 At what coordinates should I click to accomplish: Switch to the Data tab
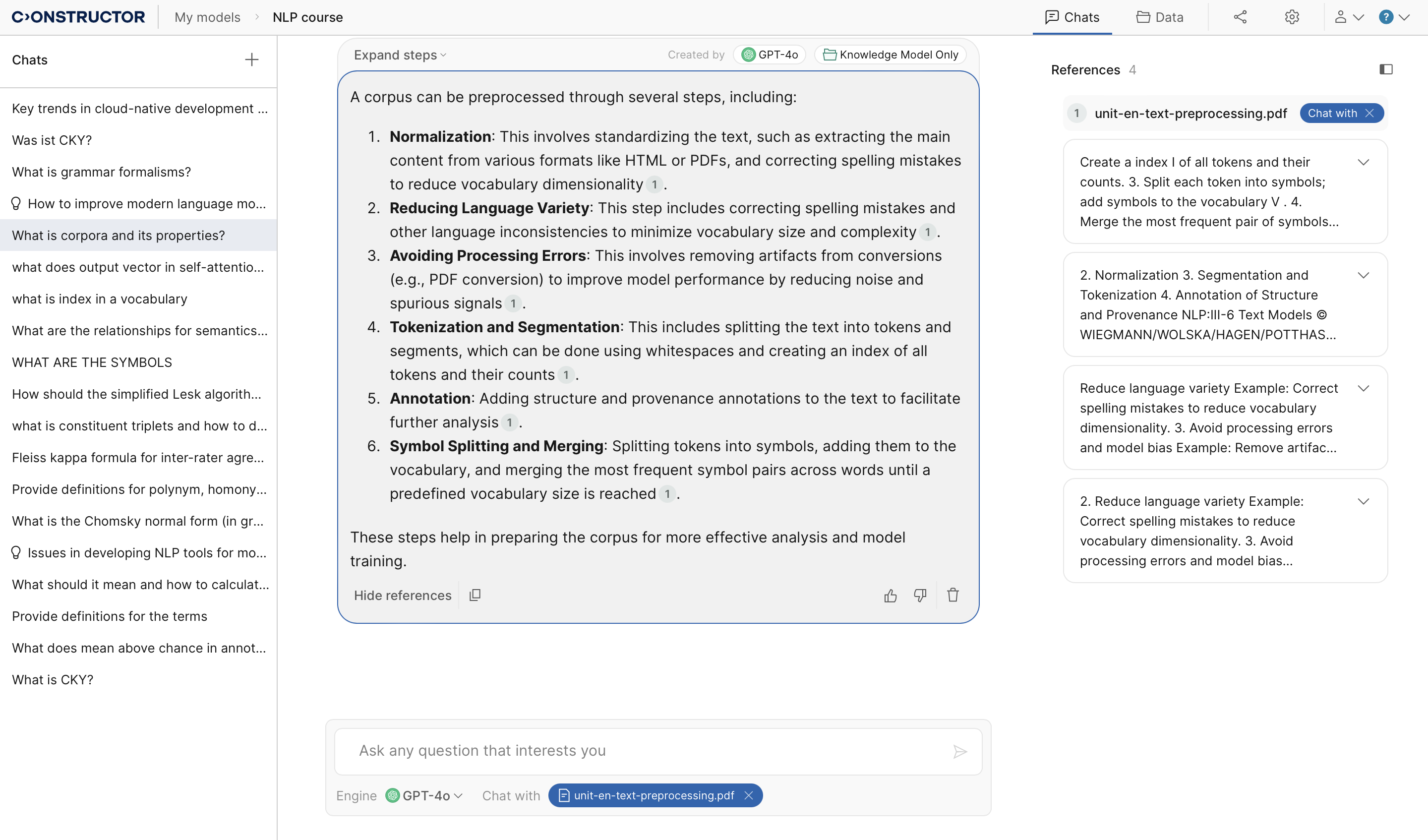click(1159, 17)
